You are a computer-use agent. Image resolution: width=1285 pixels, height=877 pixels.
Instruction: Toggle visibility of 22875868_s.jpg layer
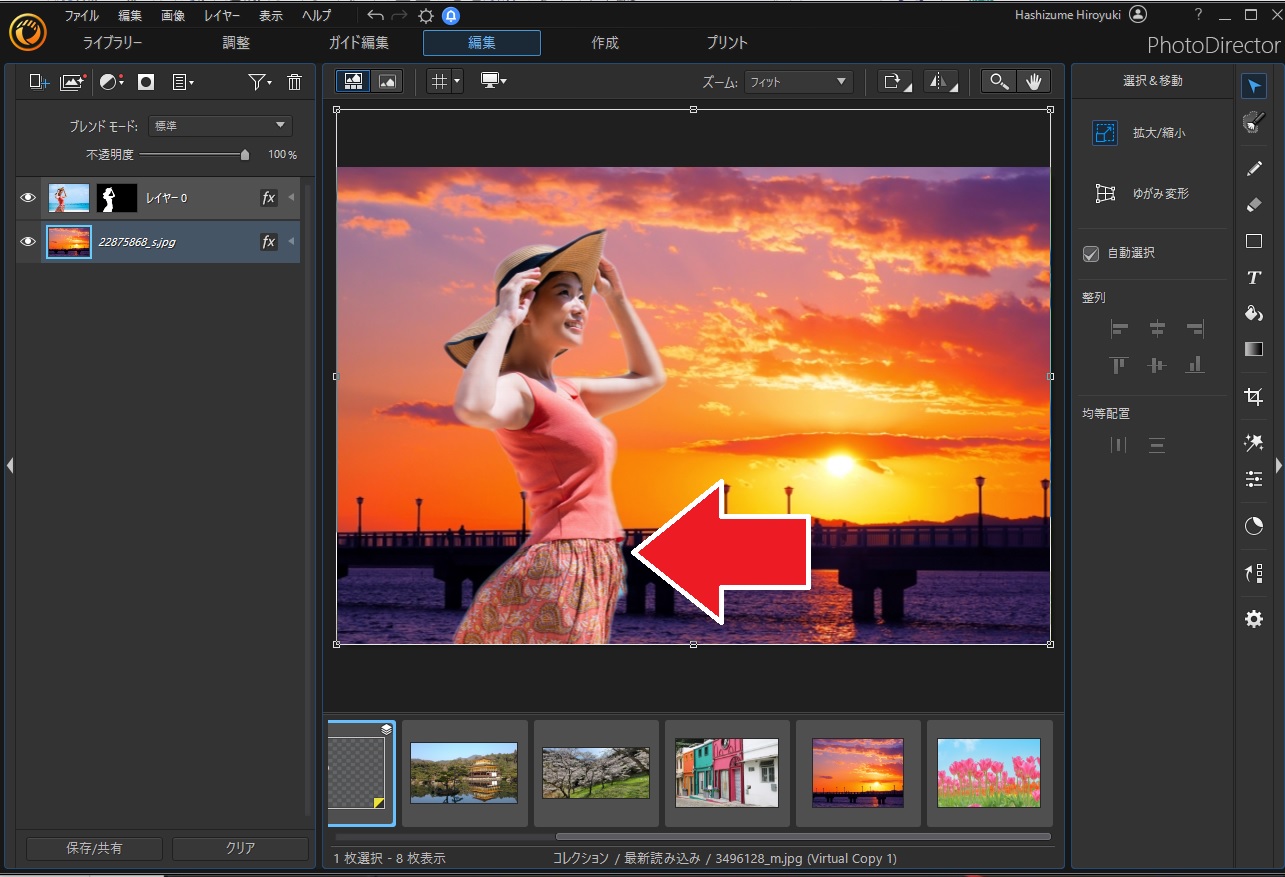click(27, 241)
